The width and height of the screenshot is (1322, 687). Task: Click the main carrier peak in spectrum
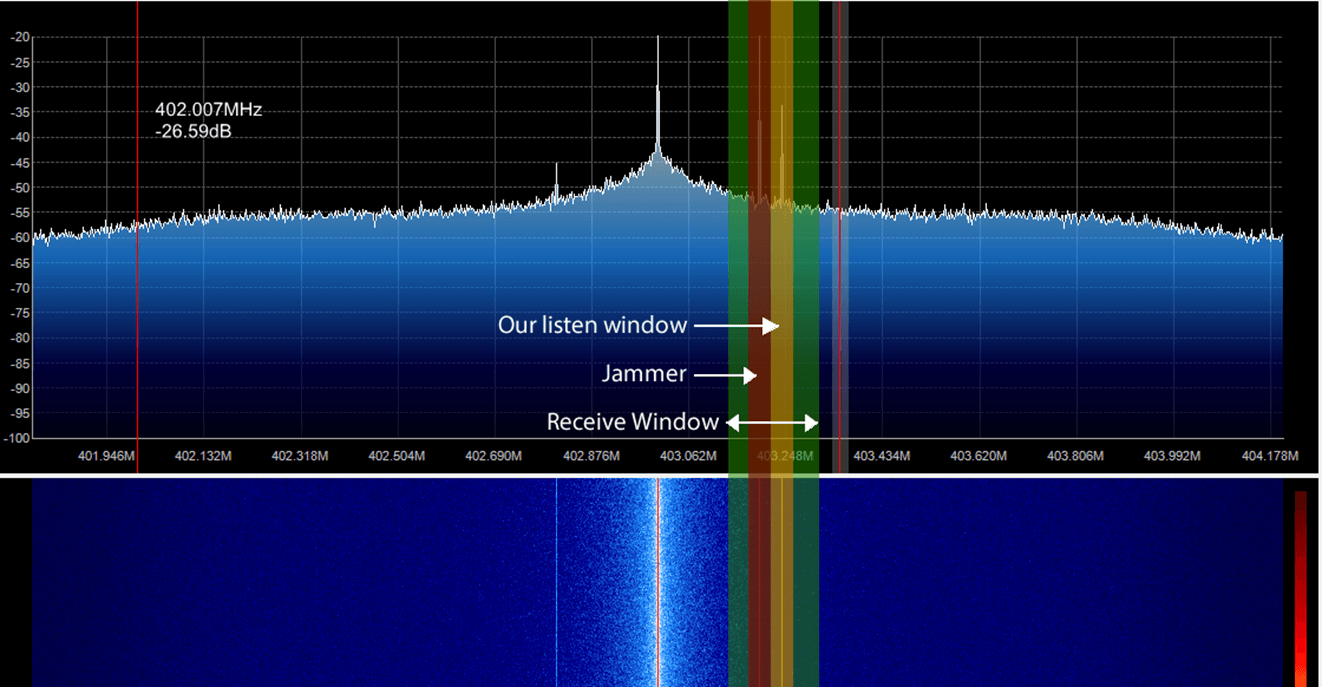coord(658,95)
